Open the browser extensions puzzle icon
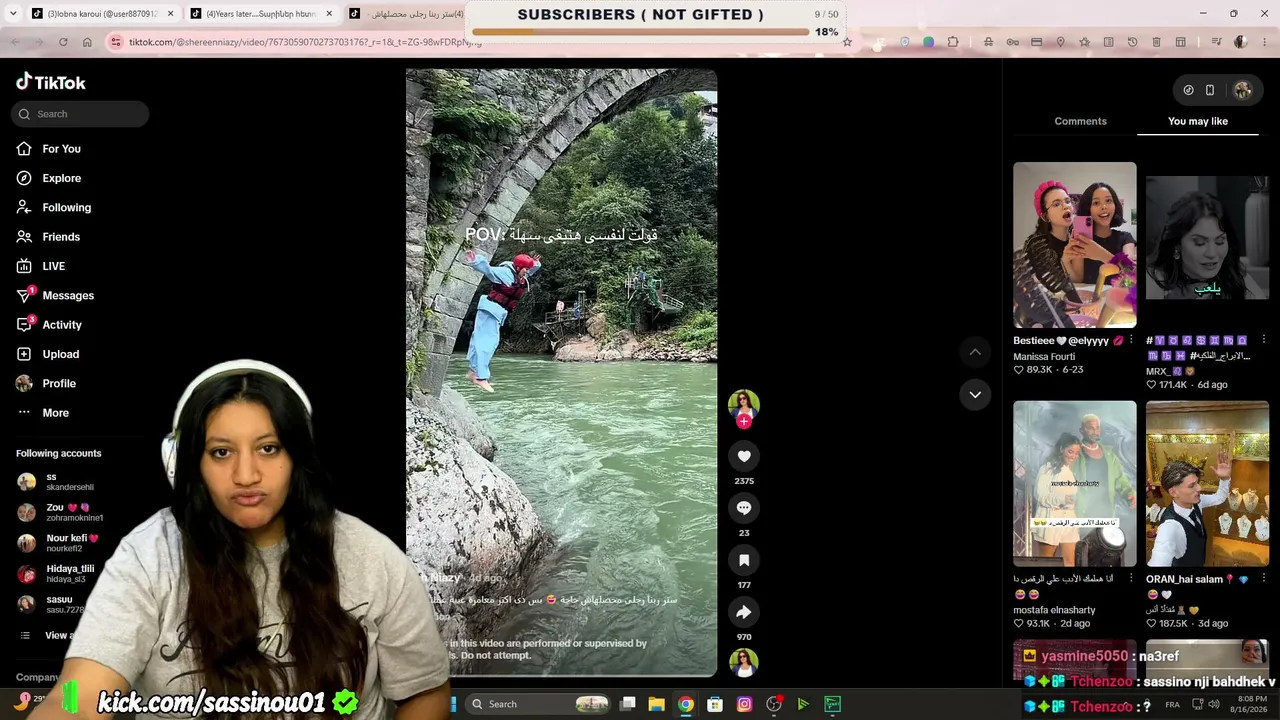This screenshot has width=1280, height=720. (953, 42)
